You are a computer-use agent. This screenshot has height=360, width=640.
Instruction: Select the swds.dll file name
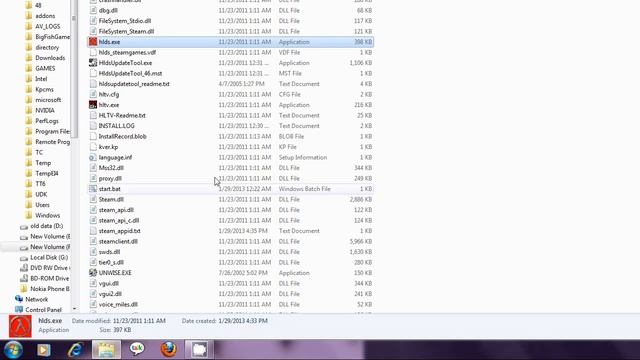coord(109,252)
